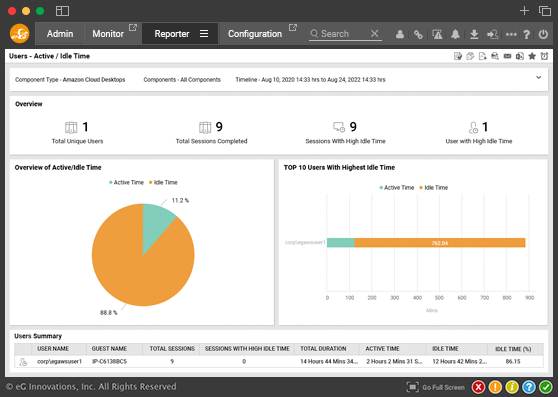Open Configuration in new window icon
Screen dimensions: 558x397
pyautogui.click(x=293, y=27)
